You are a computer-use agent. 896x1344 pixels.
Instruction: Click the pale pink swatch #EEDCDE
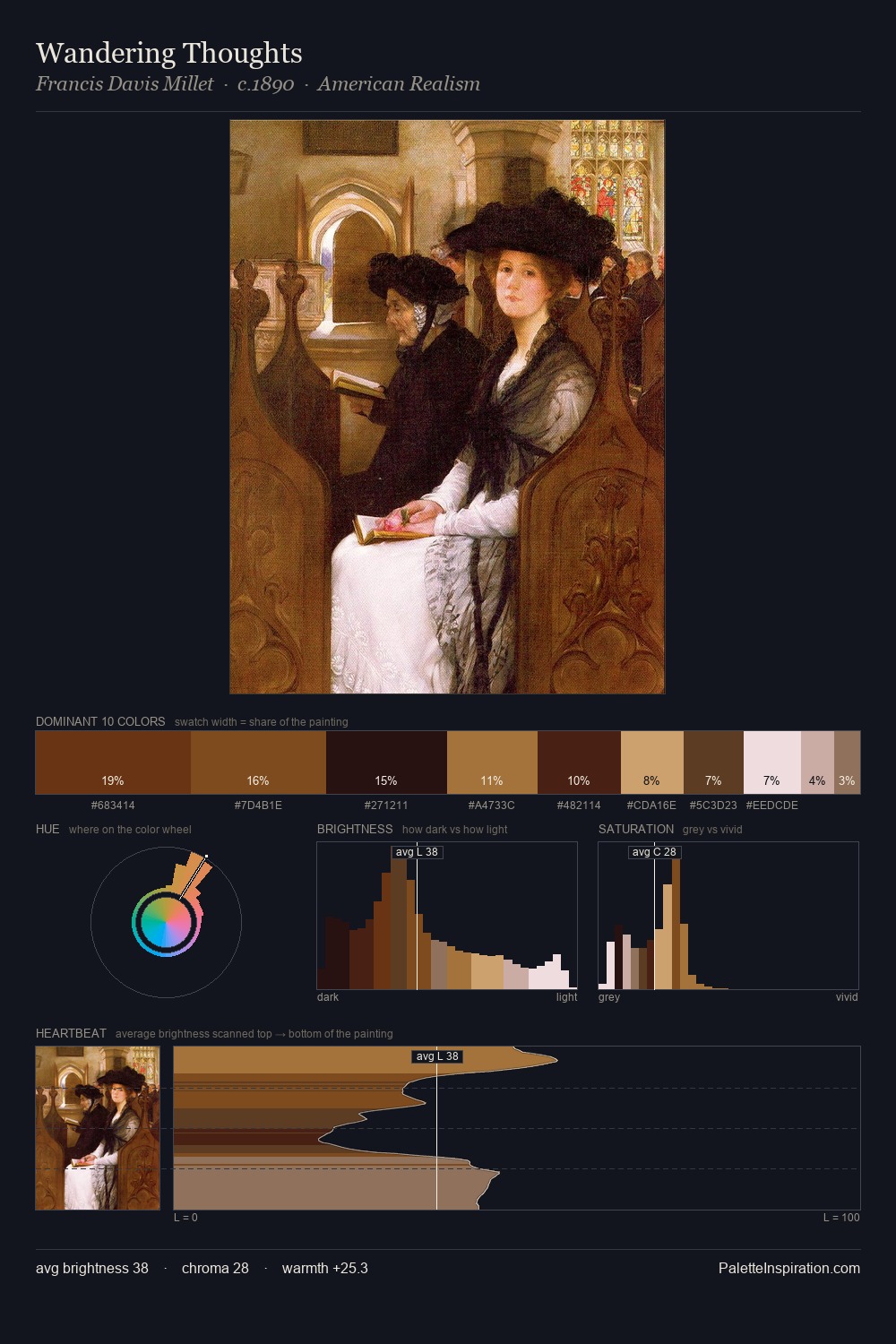[772, 762]
